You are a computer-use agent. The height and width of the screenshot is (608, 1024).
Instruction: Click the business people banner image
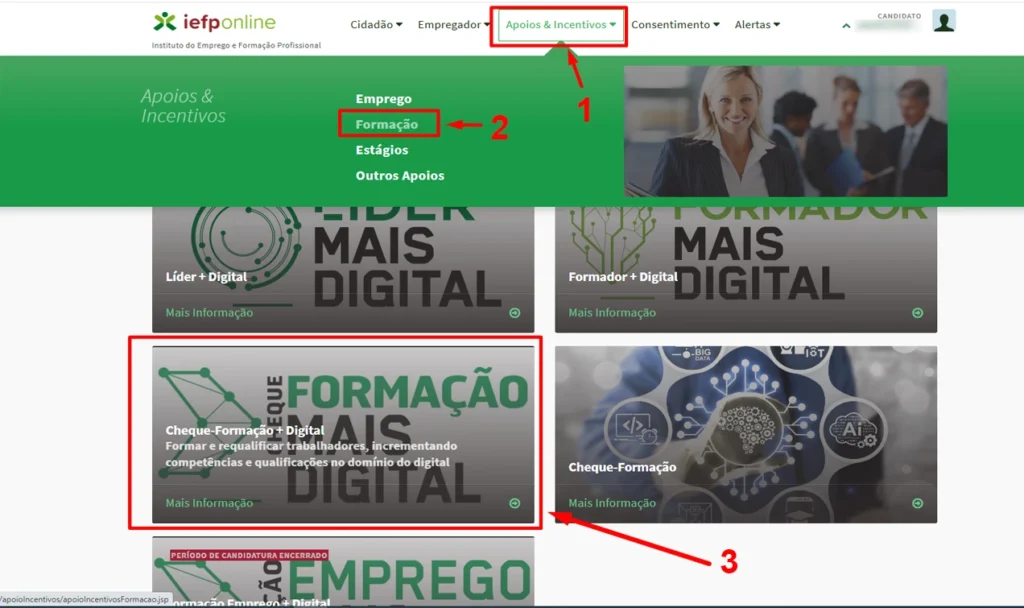click(786, 131)
